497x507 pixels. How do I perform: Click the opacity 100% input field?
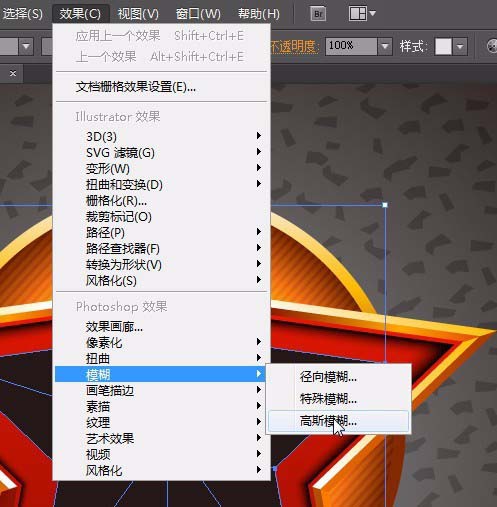351,46
